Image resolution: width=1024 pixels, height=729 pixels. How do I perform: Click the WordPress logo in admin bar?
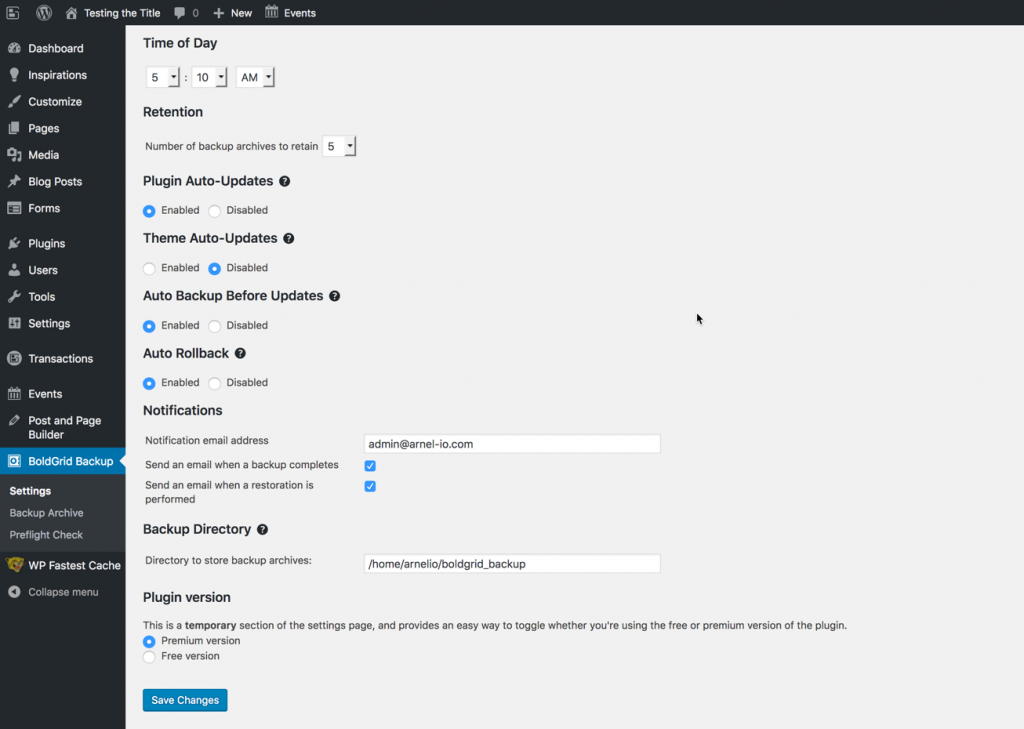click(x=42, y=12)
